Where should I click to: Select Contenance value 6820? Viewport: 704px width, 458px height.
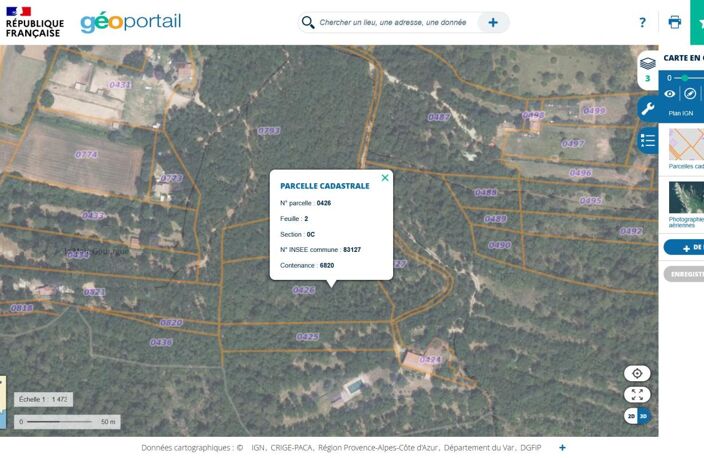(327, 265)
